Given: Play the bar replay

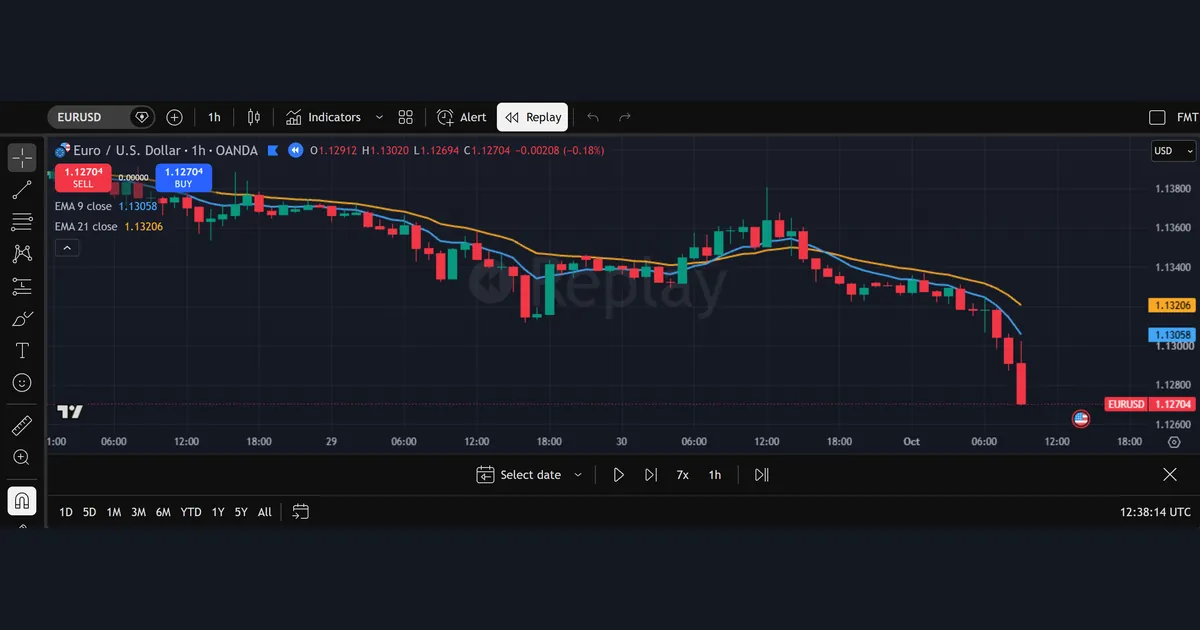Looking at the screenshot, I should click(618, 475).
